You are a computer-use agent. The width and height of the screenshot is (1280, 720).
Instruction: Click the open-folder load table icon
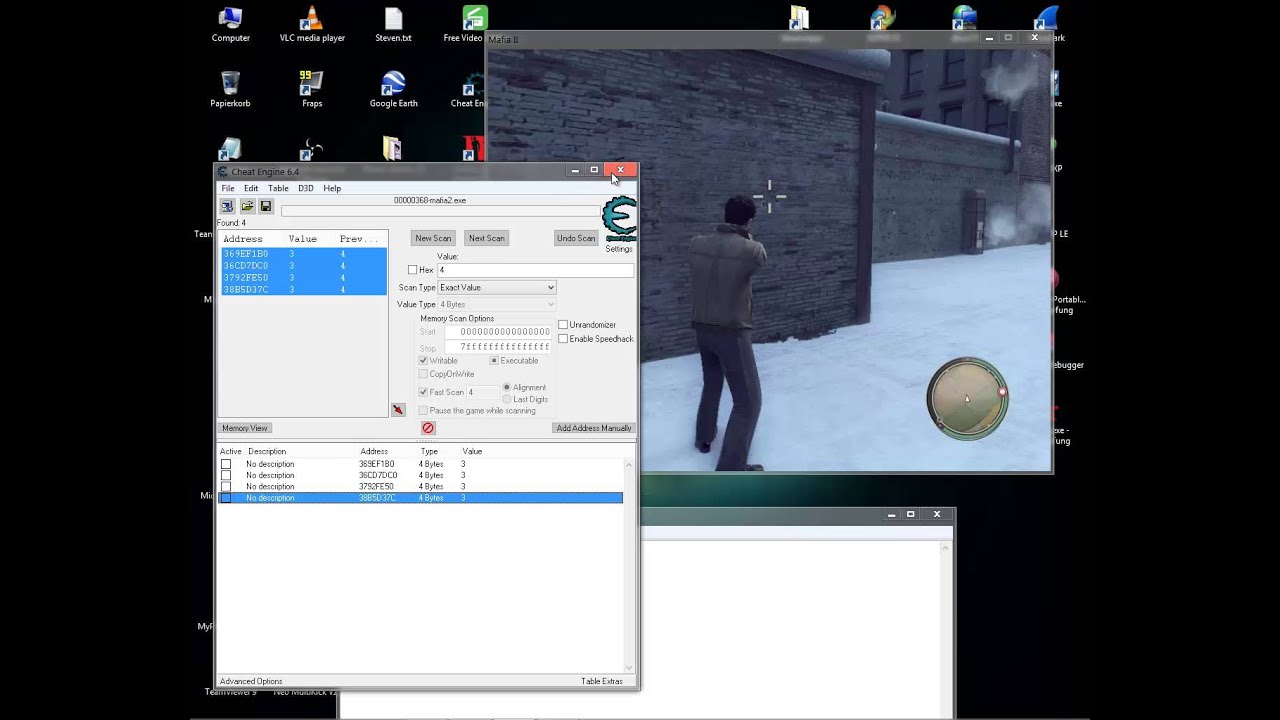(246, 206)
